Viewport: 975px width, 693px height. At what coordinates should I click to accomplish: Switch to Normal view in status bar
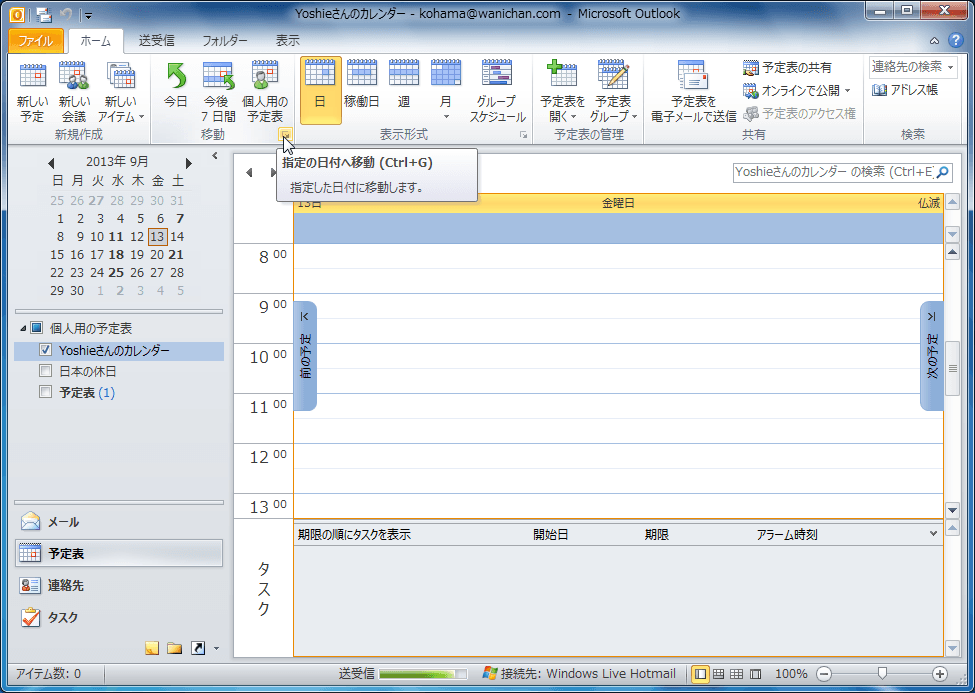point(700,674)
